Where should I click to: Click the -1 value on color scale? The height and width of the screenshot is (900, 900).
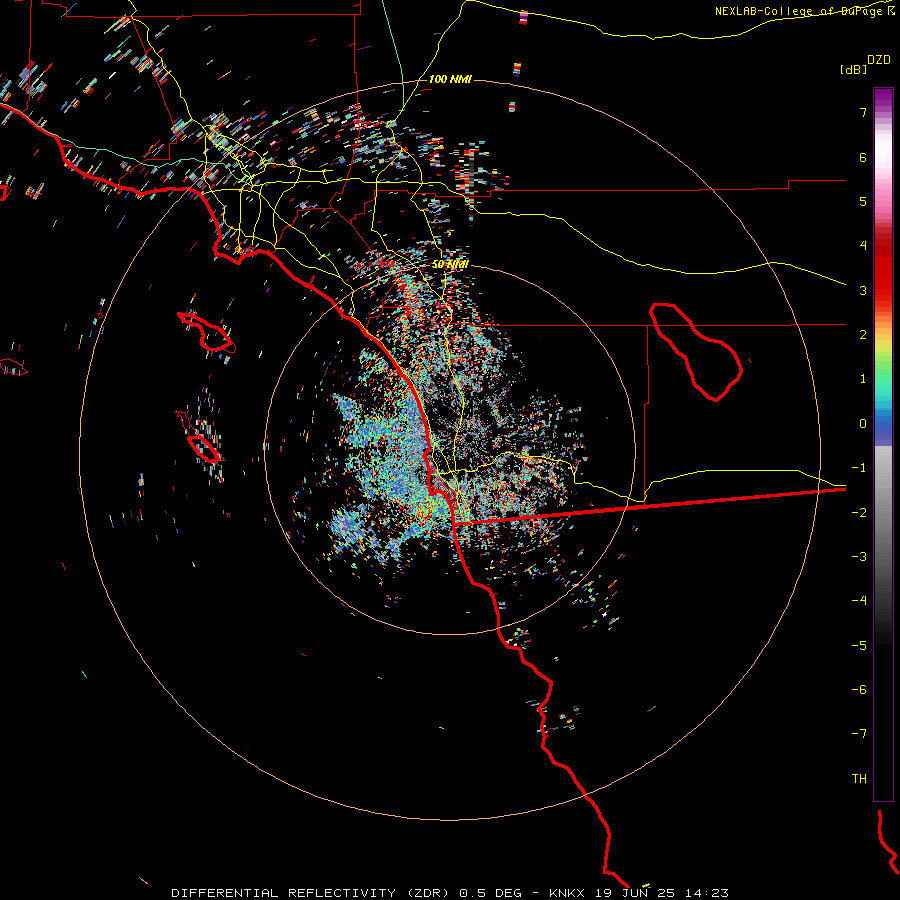[x=859, y=468]
